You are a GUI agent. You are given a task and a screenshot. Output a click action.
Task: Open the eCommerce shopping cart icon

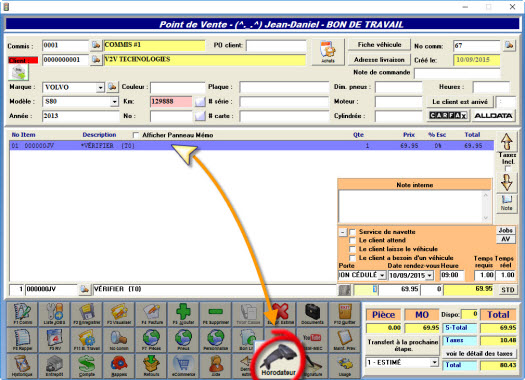183,366
